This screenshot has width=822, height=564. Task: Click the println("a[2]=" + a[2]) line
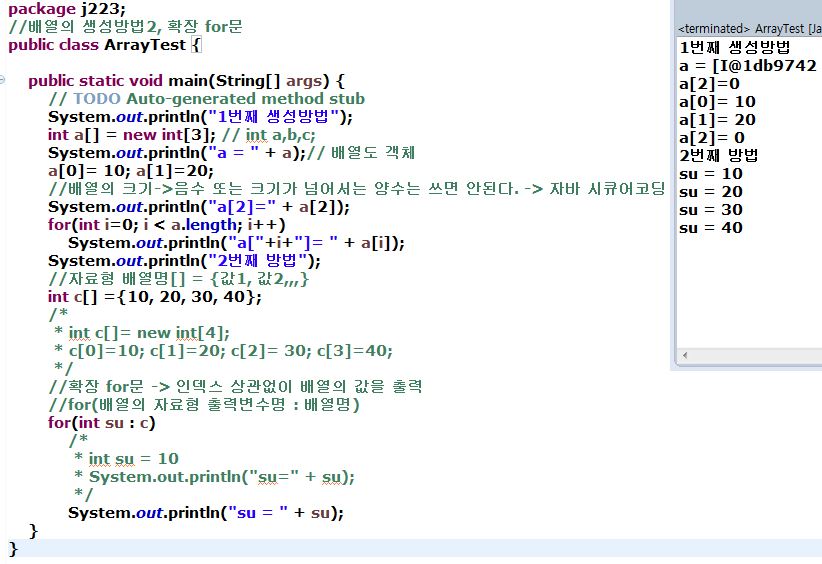coord(199,207)
